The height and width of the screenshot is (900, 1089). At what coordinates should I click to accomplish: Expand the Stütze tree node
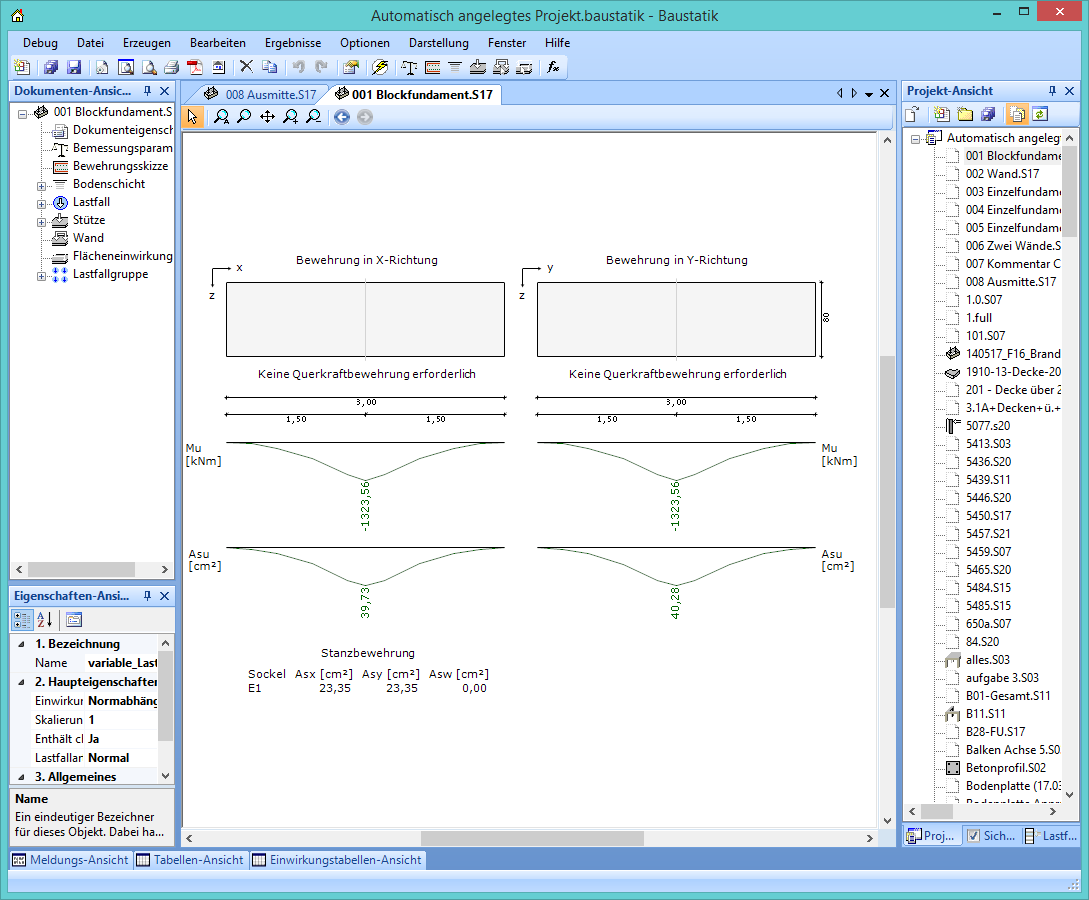(42, 222)
